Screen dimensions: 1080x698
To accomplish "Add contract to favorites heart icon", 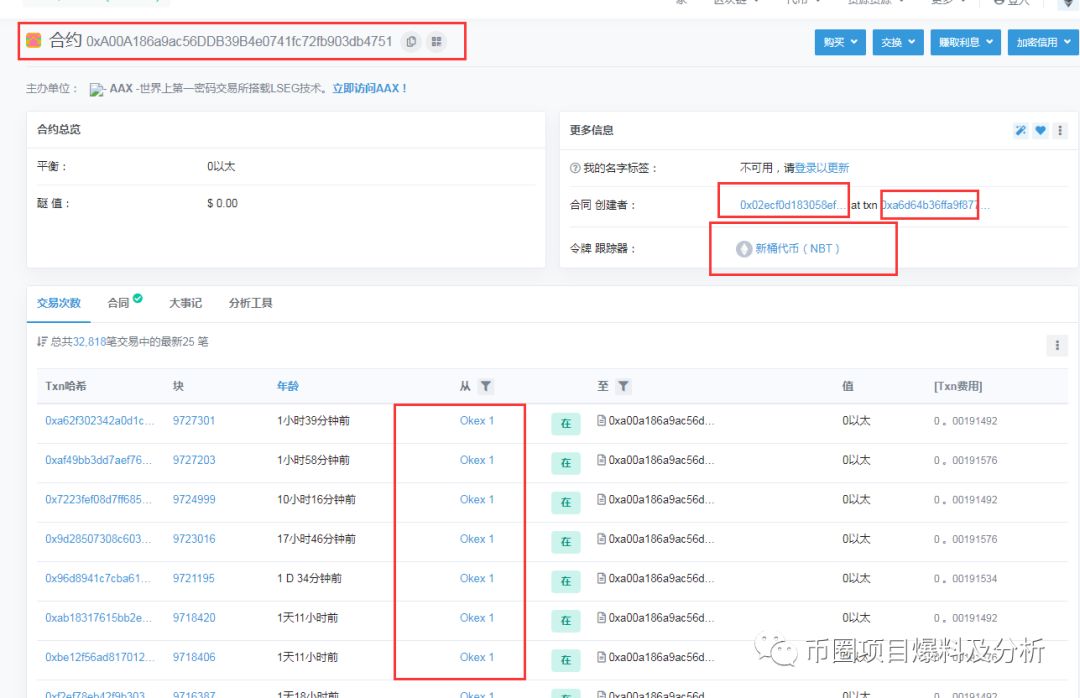I will coord(1040,130).
